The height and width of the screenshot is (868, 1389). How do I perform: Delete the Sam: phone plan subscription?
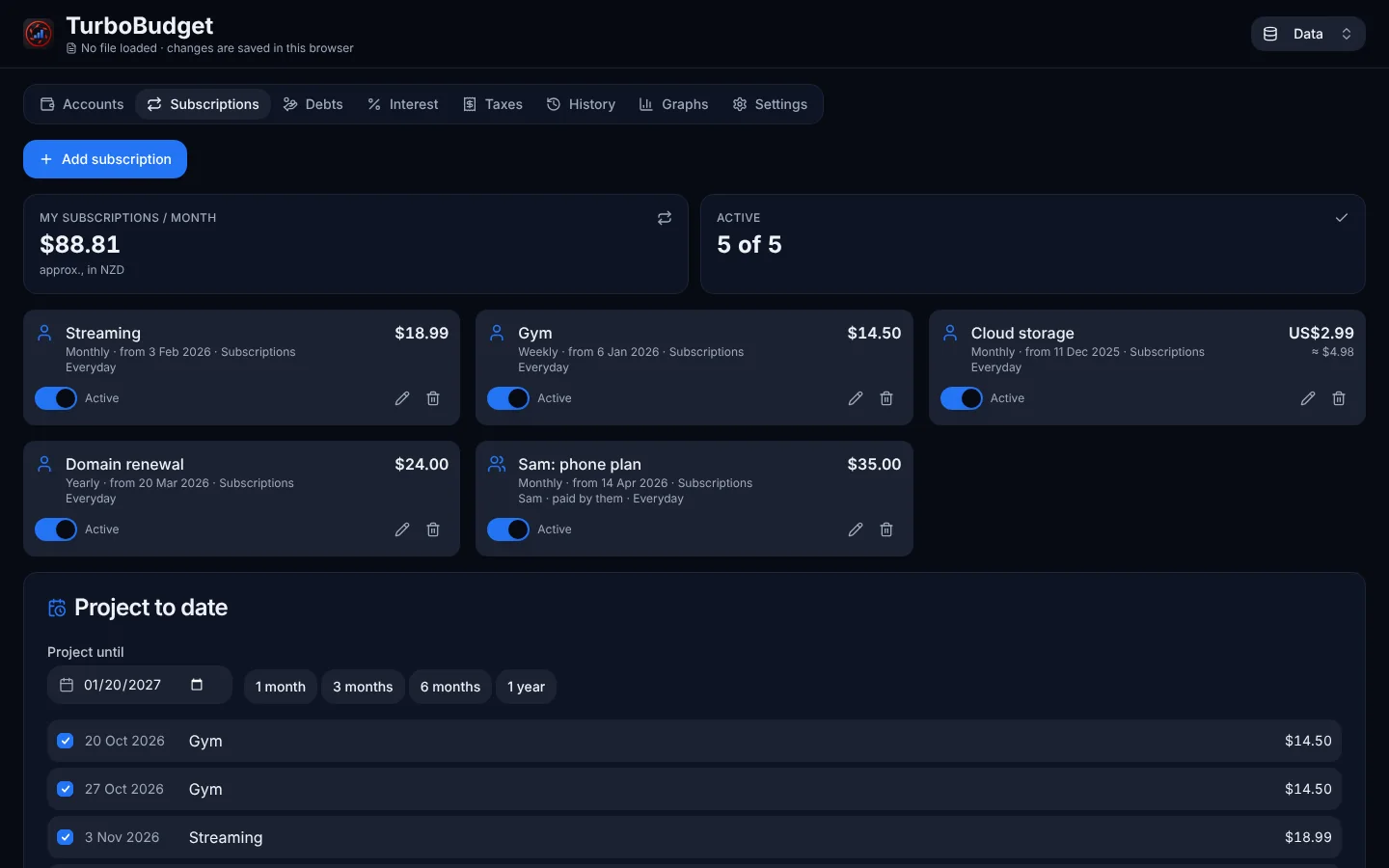(886, 529)
